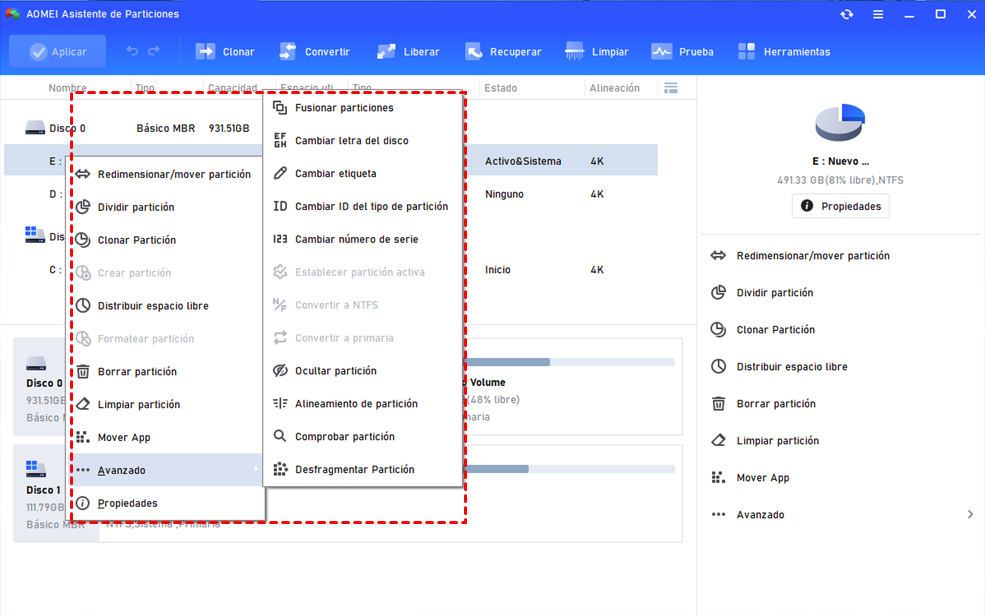Click the Disco 0 usage bar in map
This screenshot has width=985, height=616.
(569, 362)
